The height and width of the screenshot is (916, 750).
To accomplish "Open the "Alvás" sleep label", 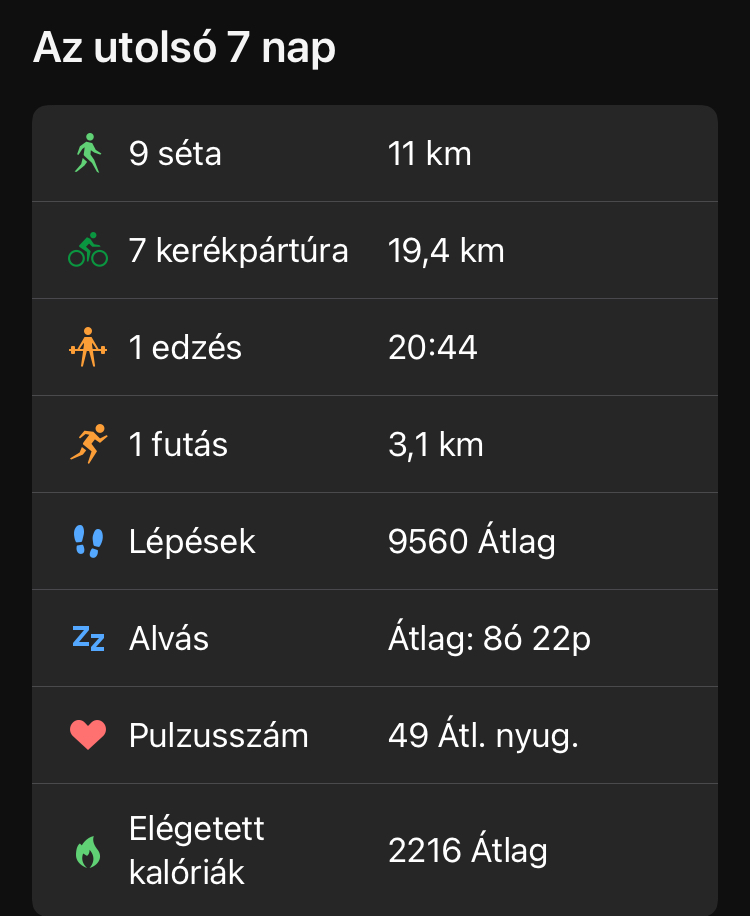I will coord(169,638).
